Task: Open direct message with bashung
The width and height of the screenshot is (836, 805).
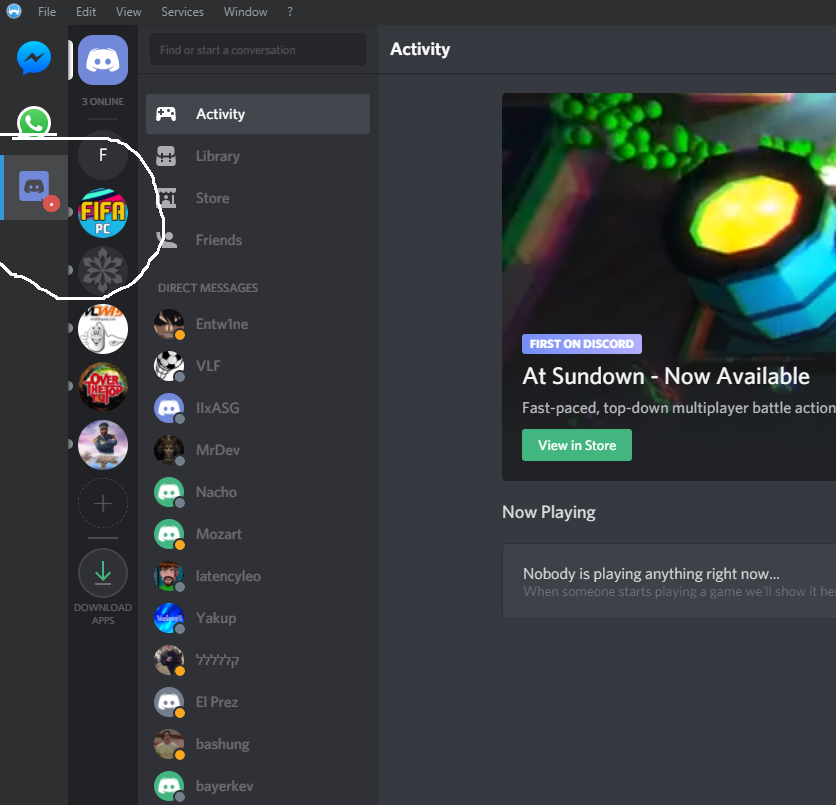Action: coord(258,744)
